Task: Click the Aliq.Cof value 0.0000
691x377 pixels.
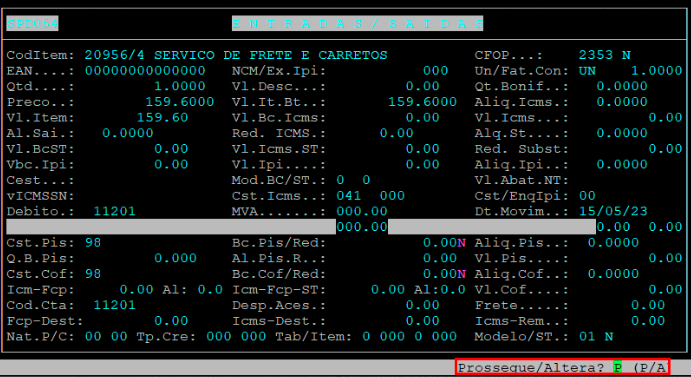Action: tap(613, 273)
